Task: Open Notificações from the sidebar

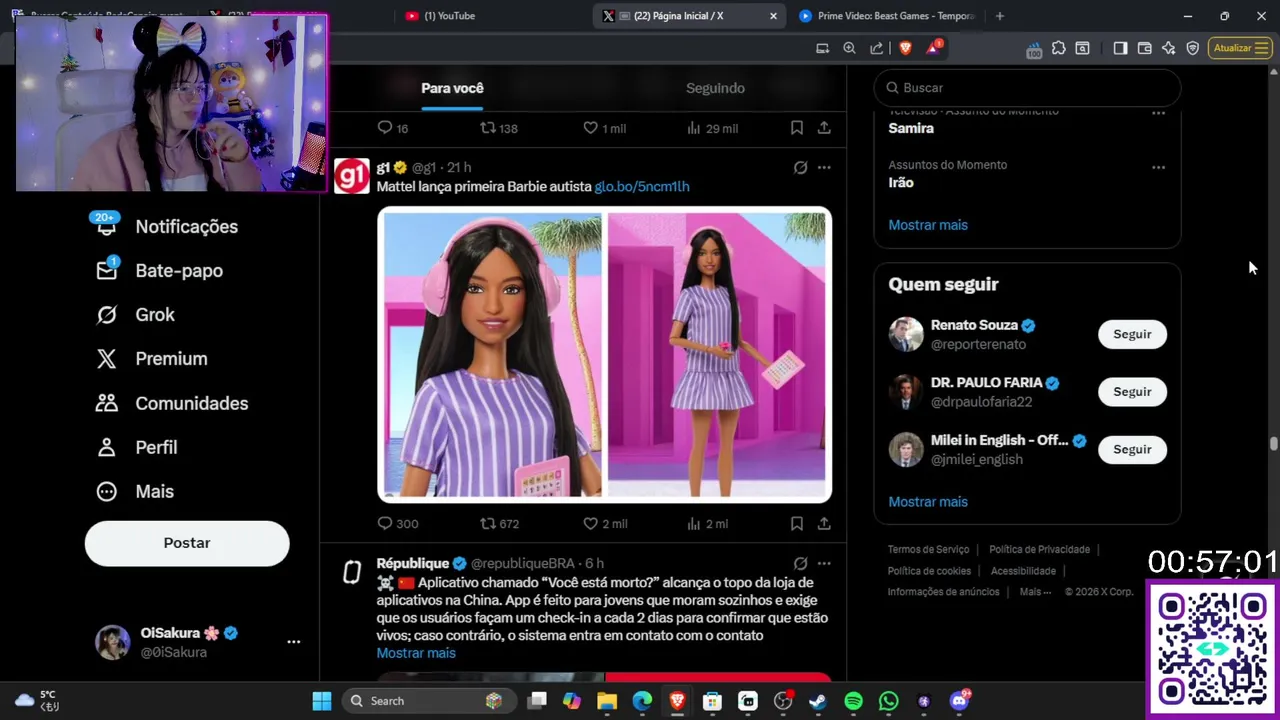Action: 165,227
